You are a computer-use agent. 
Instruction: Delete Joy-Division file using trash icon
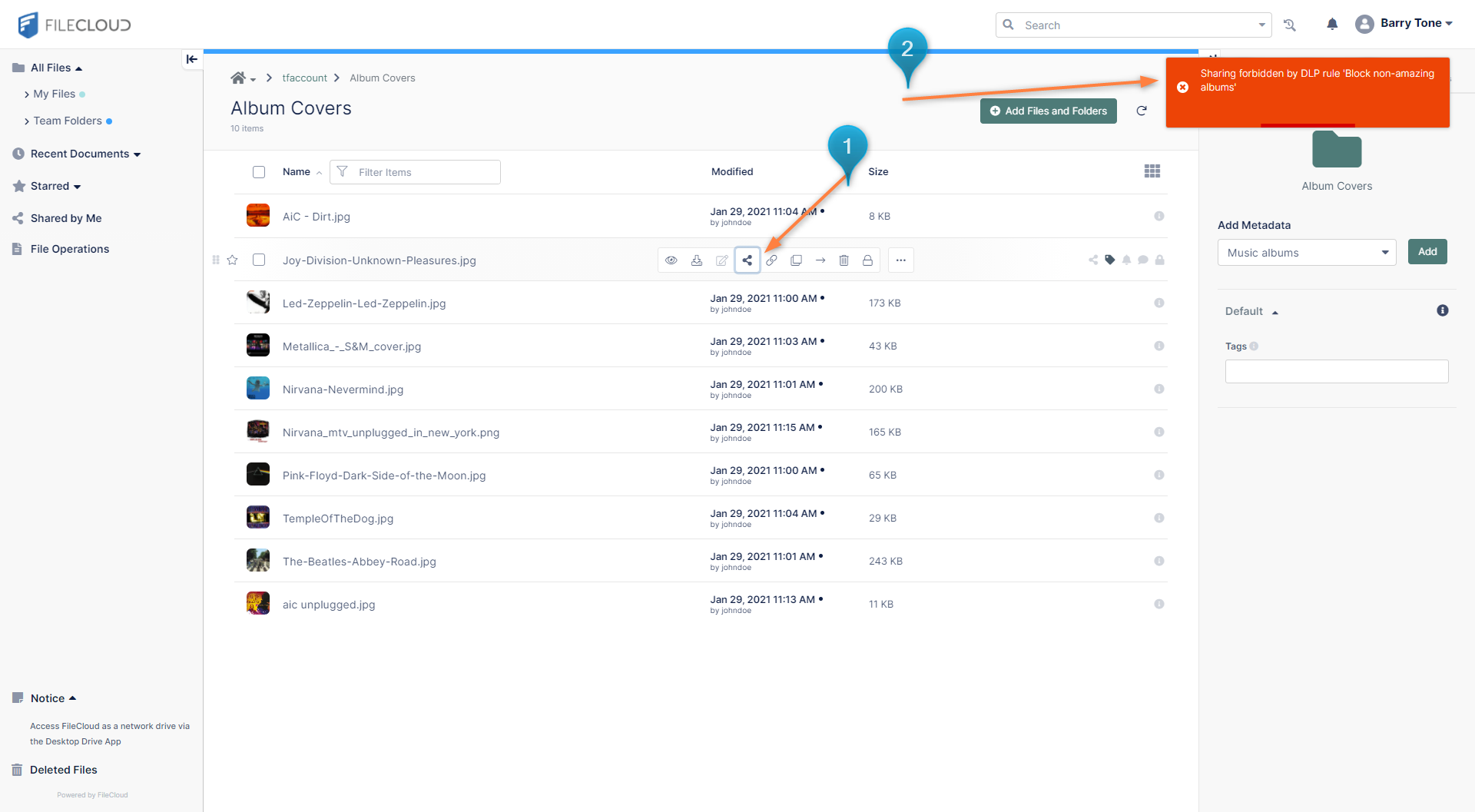click(x=844, y=260)
